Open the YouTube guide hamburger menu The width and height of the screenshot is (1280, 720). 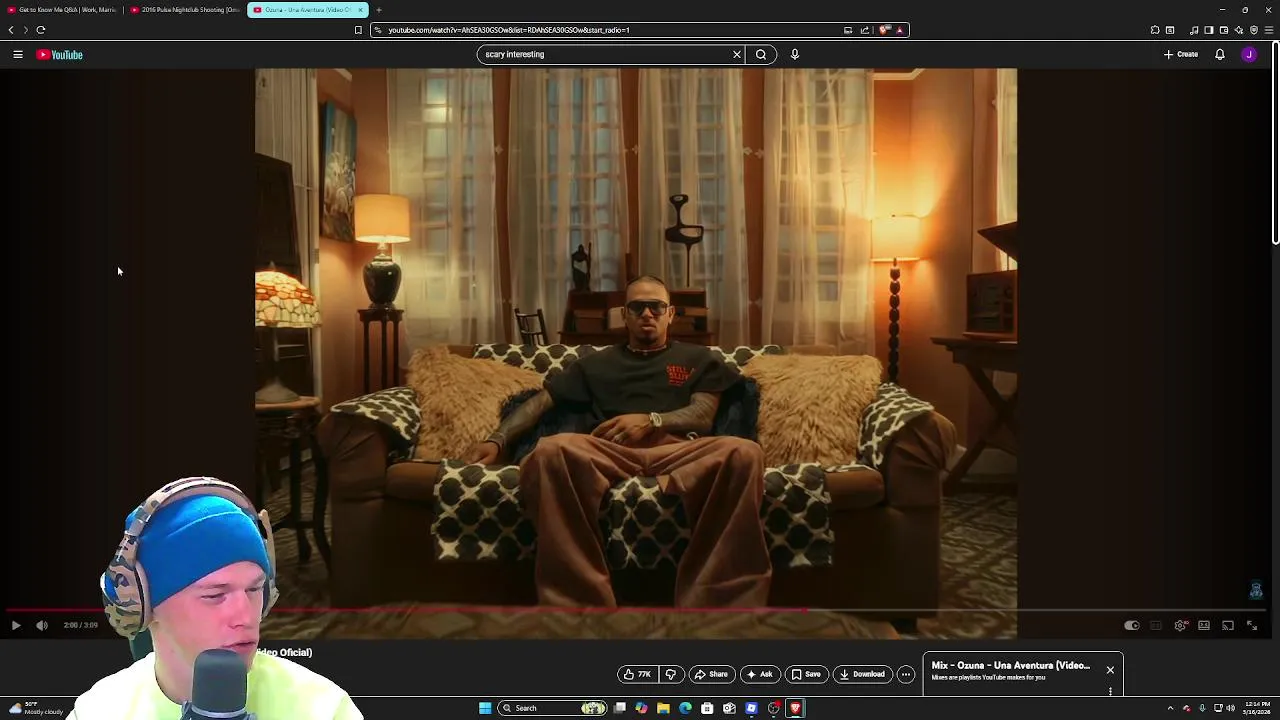[18, 55]
